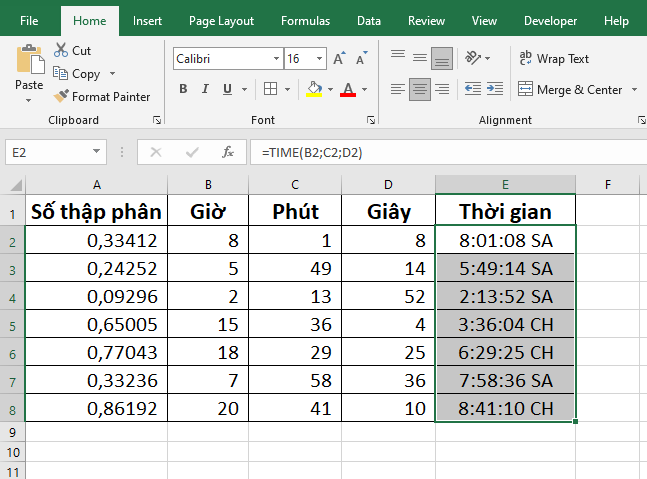Increase font size with larger A icon
The height and width of the screenshot is (479, 647).
point(339,59)
